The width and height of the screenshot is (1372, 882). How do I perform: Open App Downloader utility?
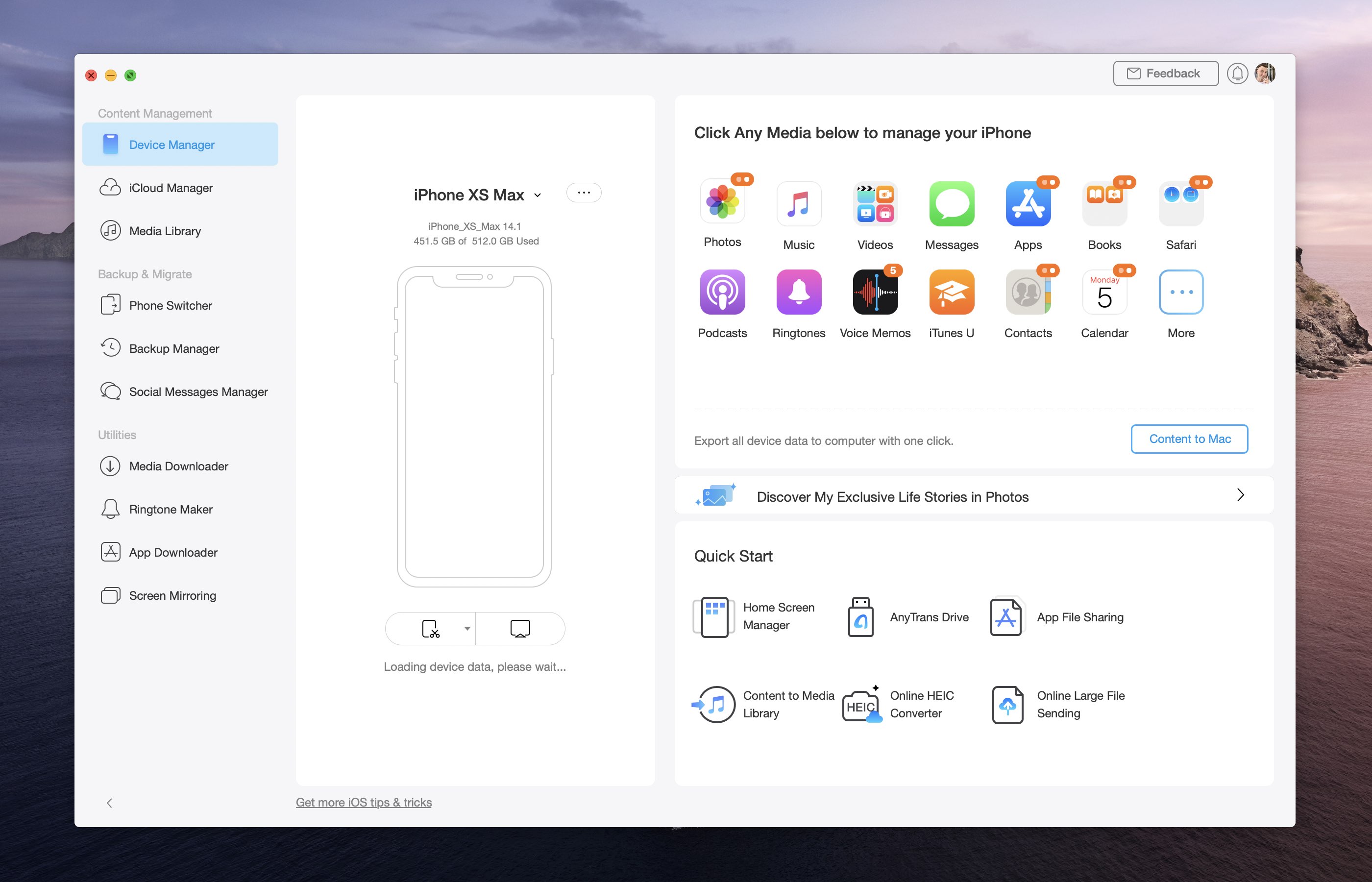180,552
